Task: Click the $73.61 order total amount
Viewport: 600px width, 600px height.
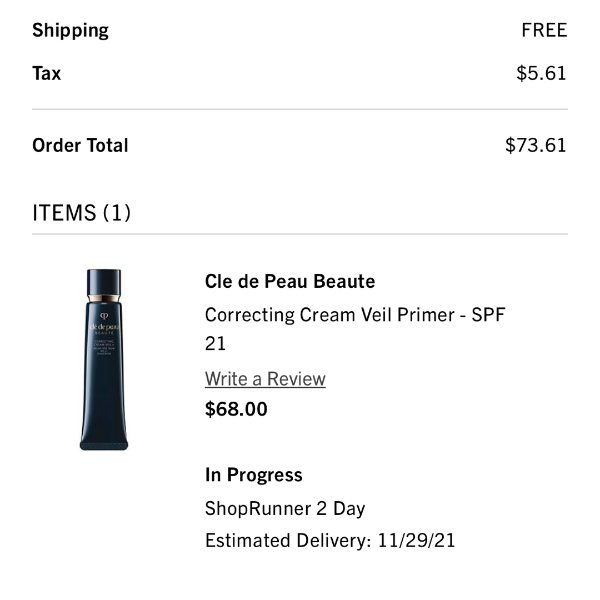Action: click(x=536, y=145)
